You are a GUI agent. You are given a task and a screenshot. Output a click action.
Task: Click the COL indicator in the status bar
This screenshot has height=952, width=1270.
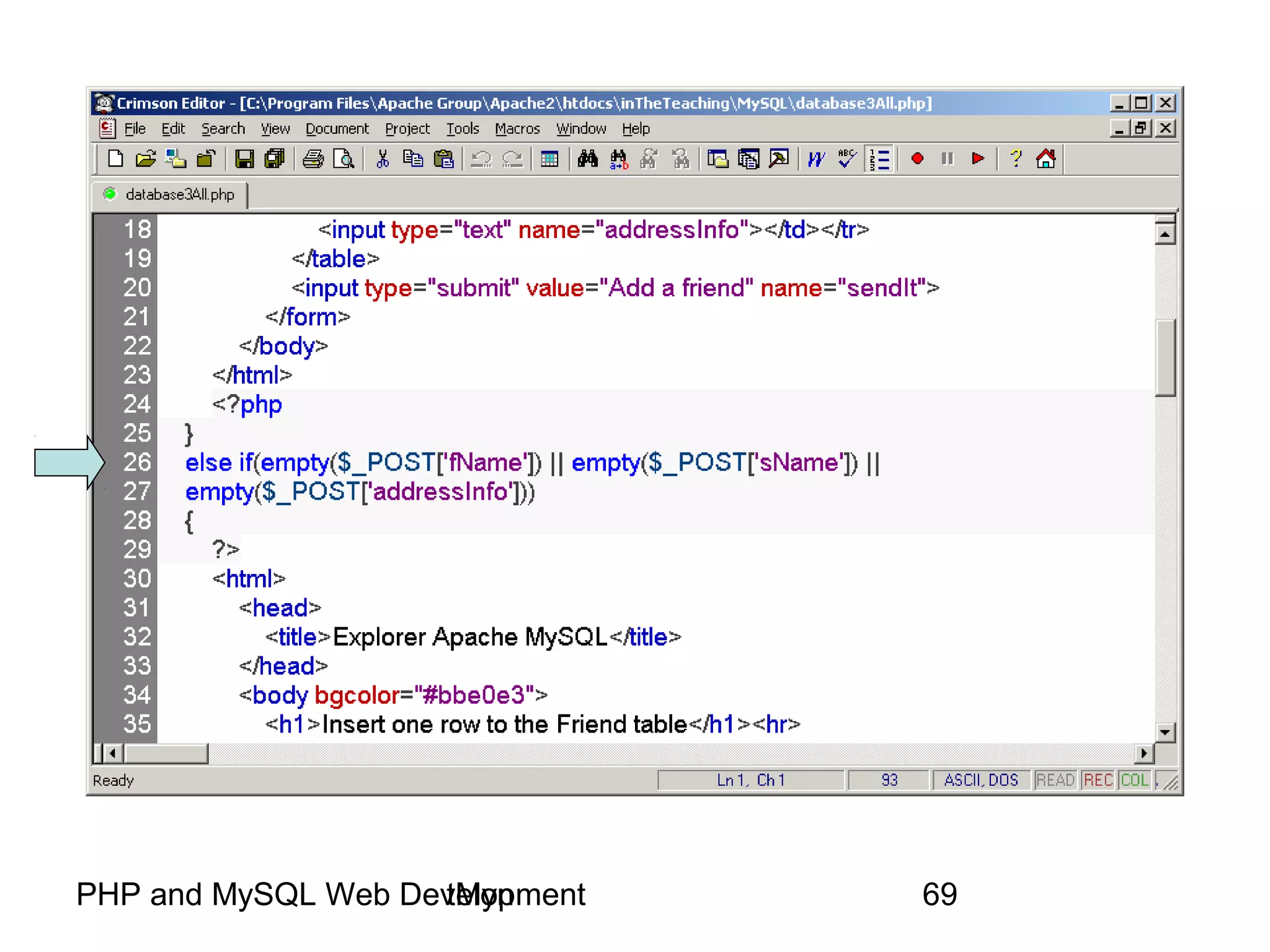pyautogui.click(x=1135, y=780)
